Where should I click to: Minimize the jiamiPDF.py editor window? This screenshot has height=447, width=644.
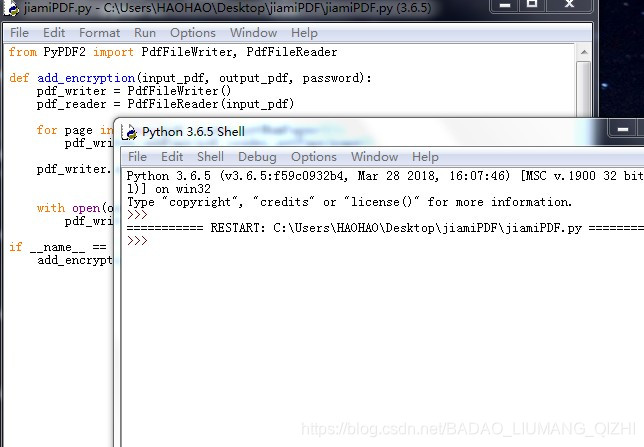pyautogui.click(x=505, y=5)
